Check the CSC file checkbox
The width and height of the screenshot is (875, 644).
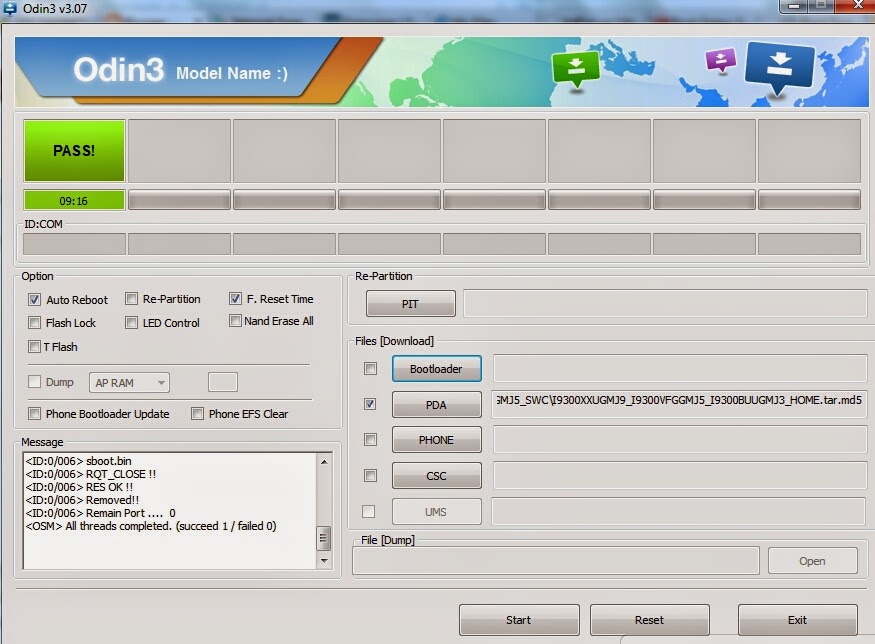point(370,475)
